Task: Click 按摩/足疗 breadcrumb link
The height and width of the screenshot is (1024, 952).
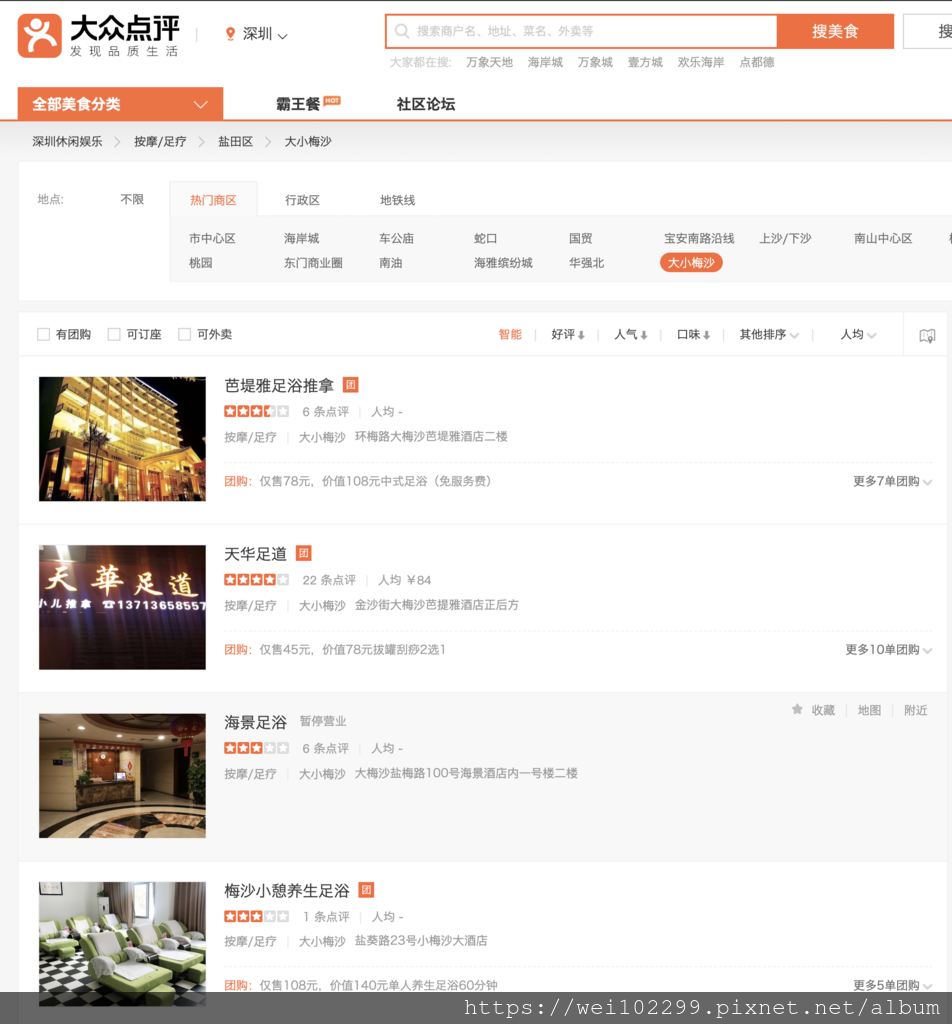Action: tap(160, 141)
